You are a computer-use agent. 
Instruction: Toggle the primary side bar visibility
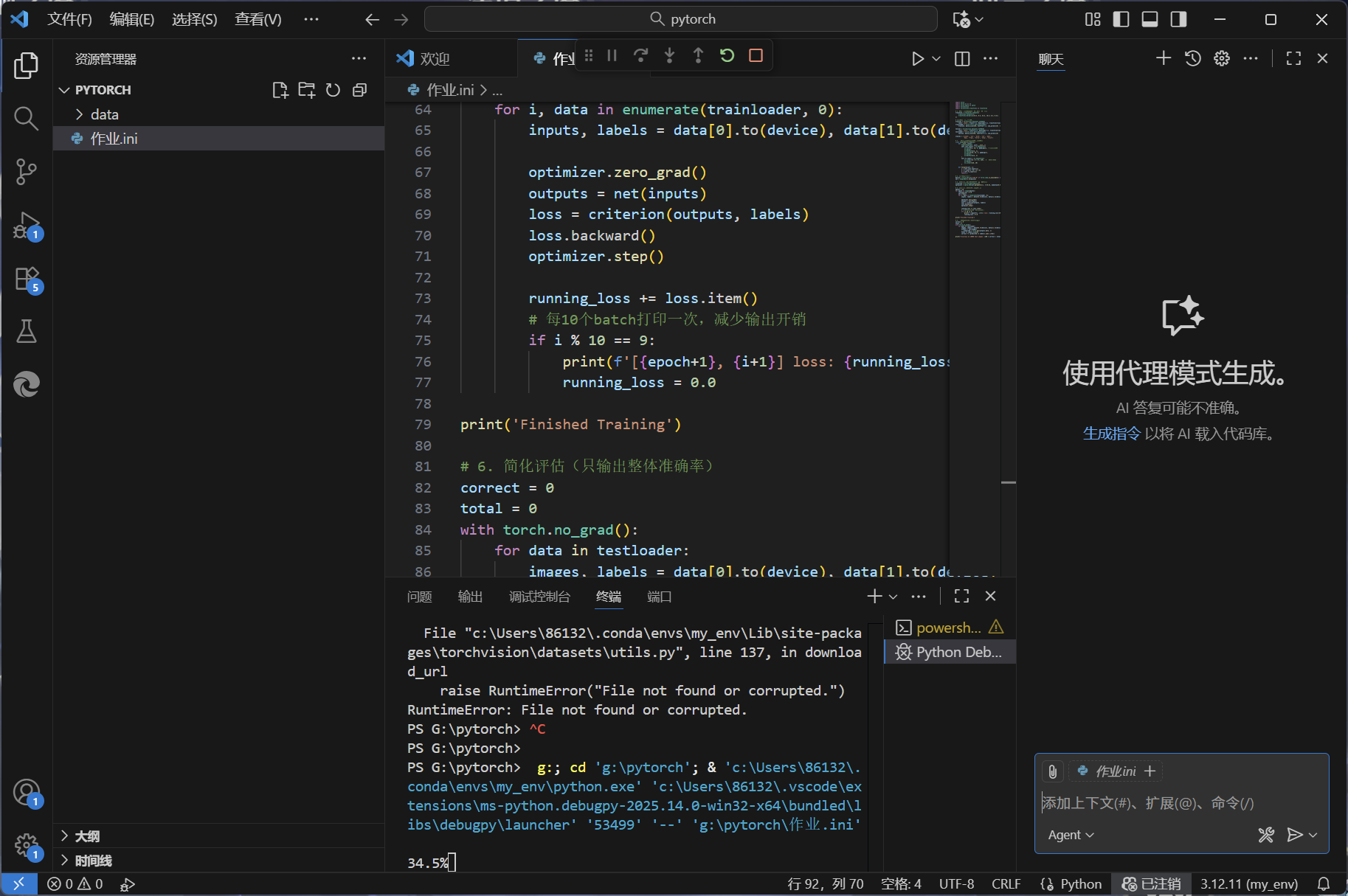(1121, 19)
